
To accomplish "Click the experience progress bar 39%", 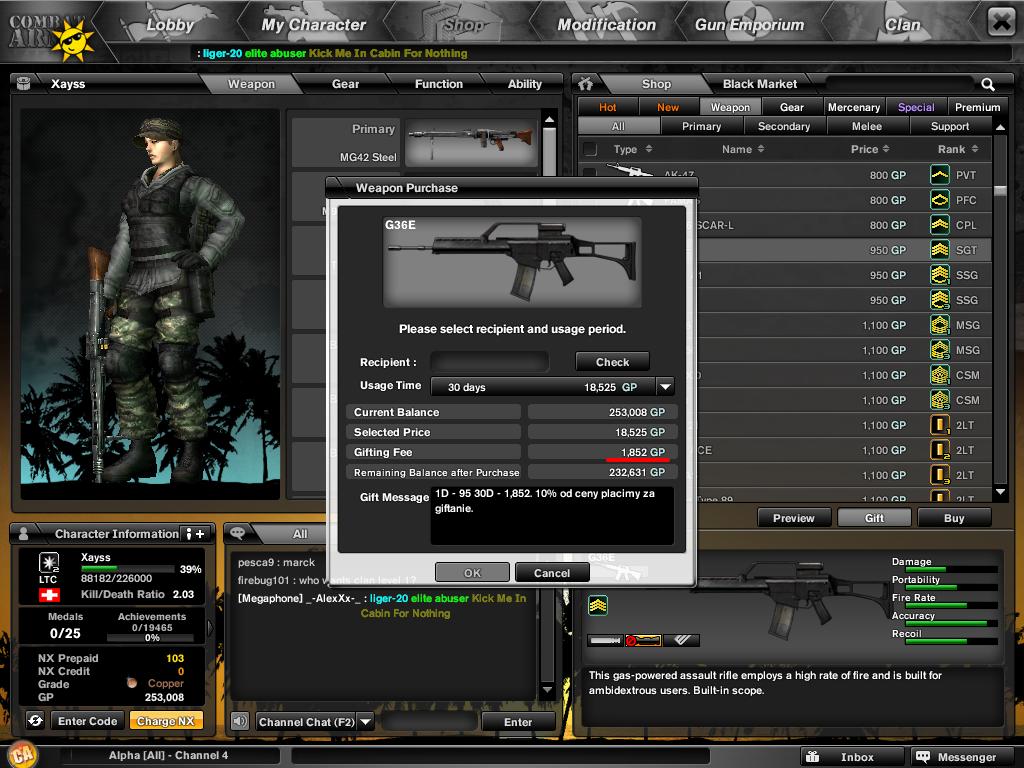I will (127, 569).
